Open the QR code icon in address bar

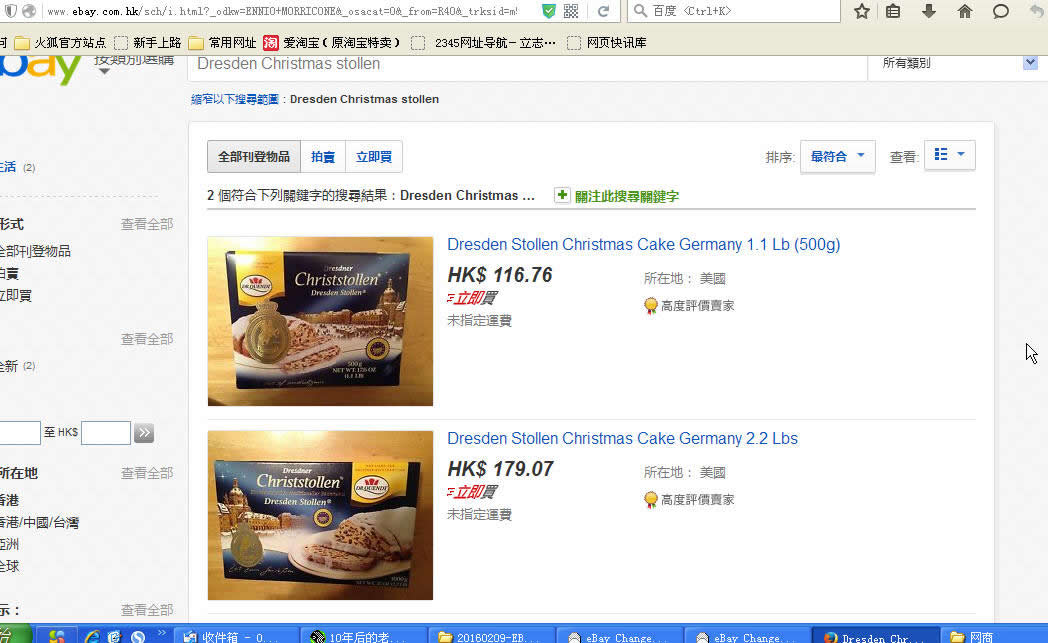571,11
